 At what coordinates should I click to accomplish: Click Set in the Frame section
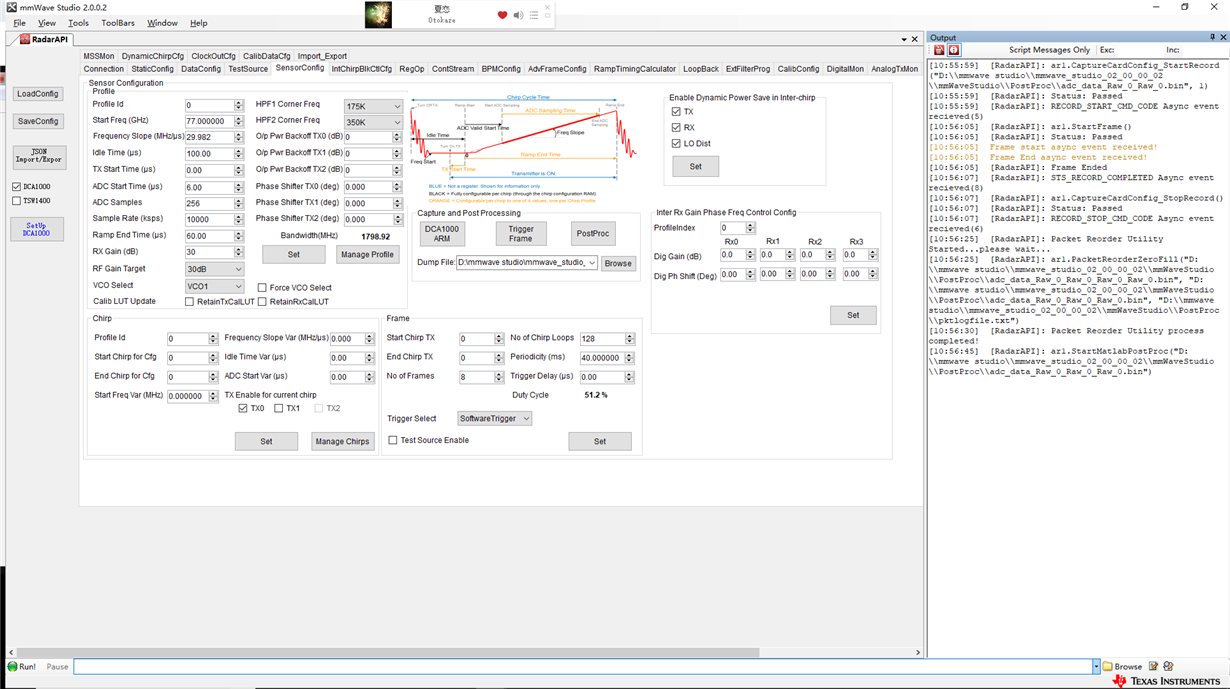coord(600,441)
